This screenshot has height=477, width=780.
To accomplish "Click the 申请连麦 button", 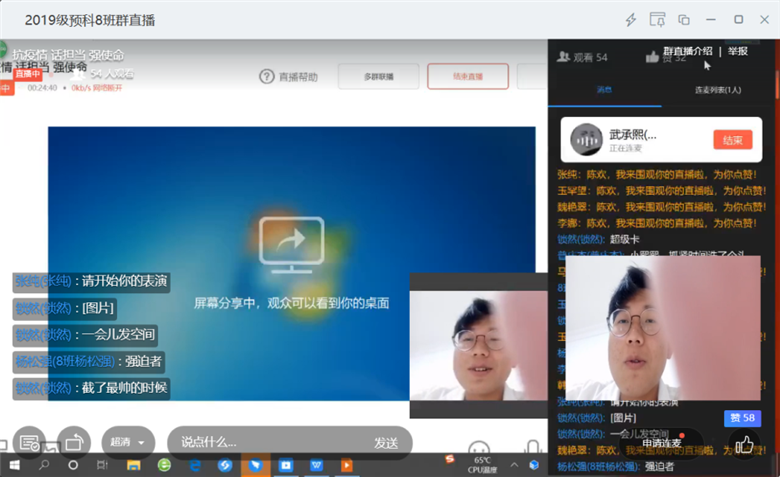I will [662, 443].
